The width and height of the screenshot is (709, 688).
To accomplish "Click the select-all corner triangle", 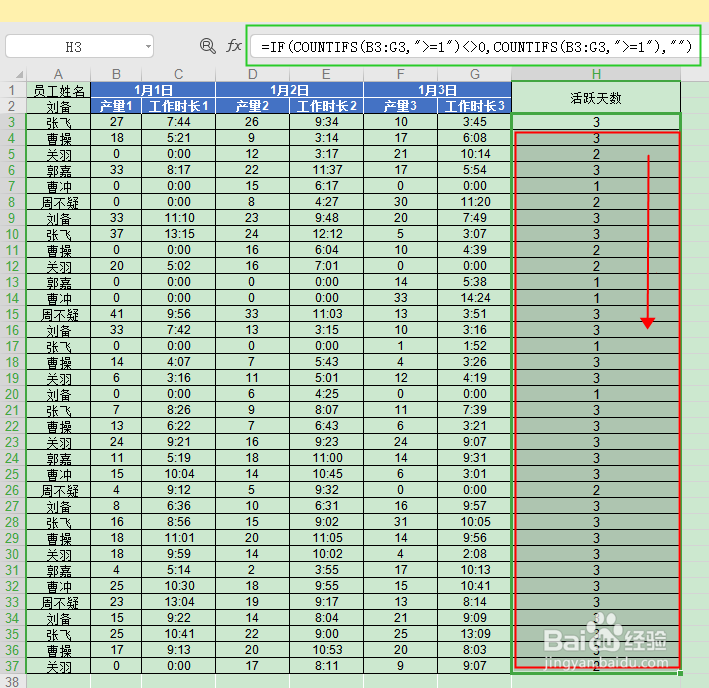I will [19, 74].
